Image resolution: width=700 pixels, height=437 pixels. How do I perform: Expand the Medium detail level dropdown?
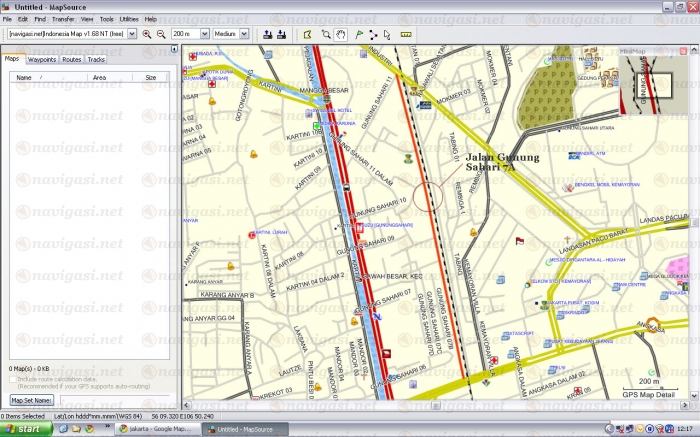tap(244, 34)
